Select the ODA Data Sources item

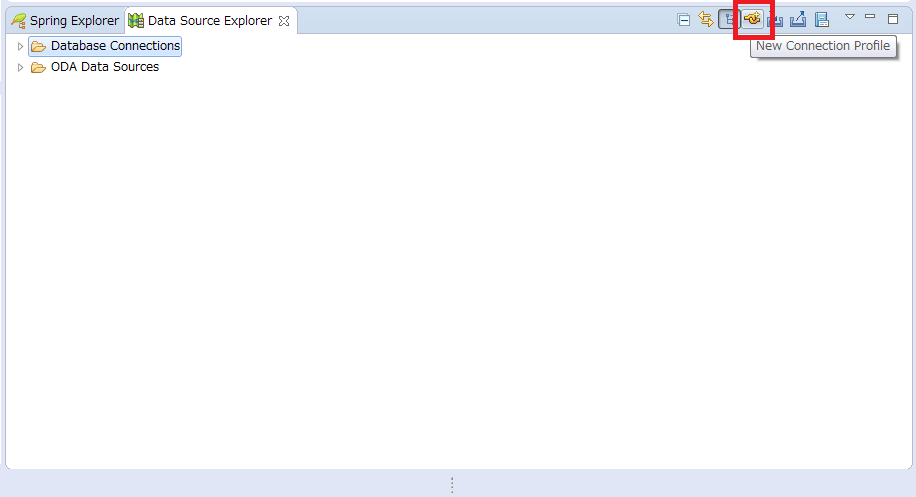pyautogui.click(x=105, y=68)
